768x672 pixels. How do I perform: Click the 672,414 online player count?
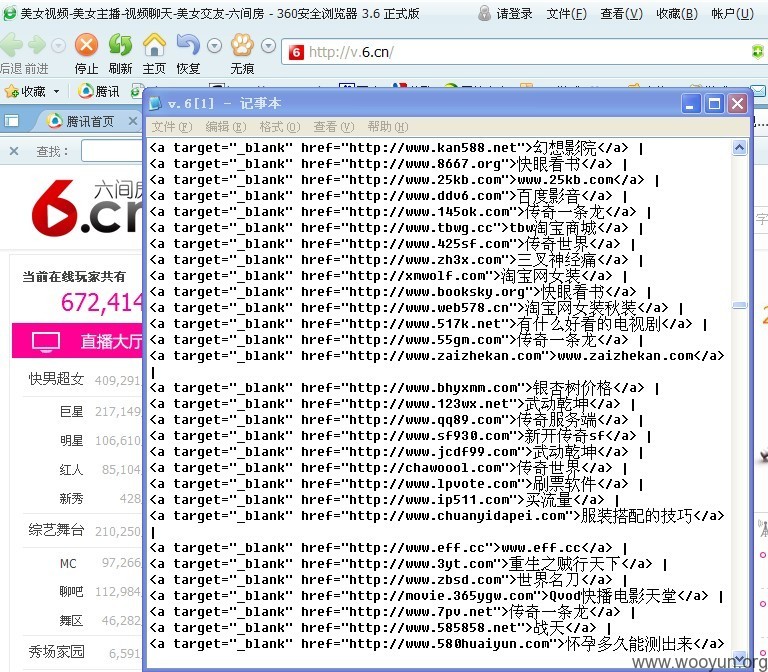[x=102, y=302]
